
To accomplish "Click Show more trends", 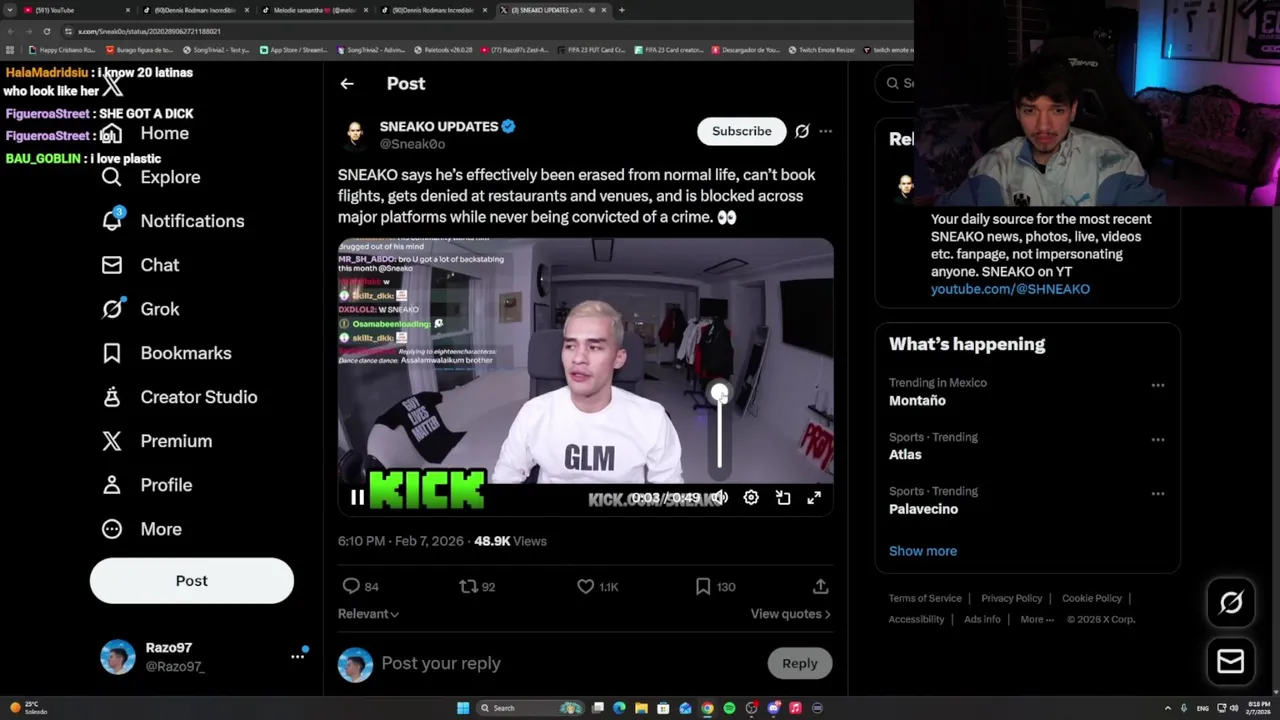I will [923, 551].
